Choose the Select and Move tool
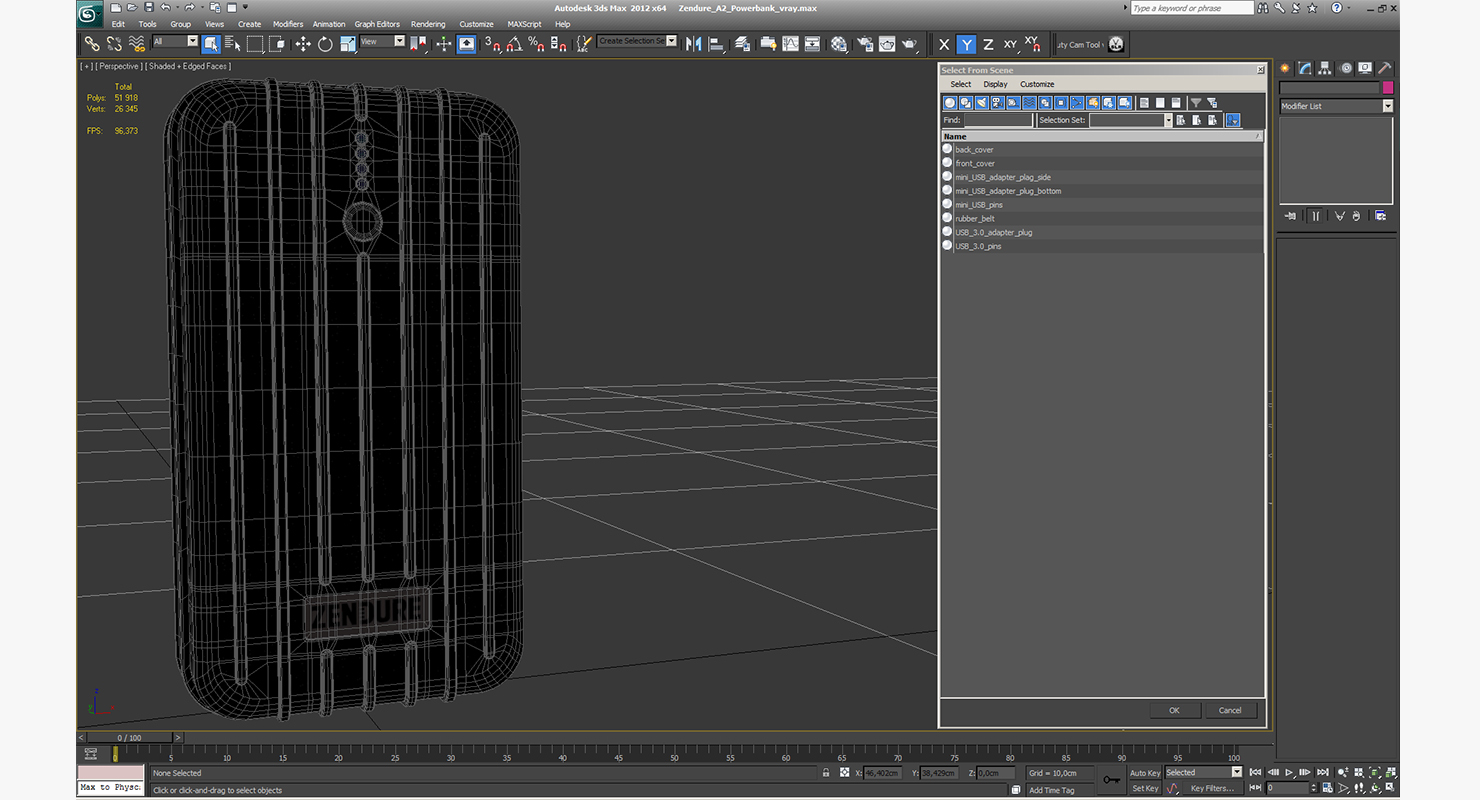The height and width of the screenshot is (800, 1480). point(303,44)
